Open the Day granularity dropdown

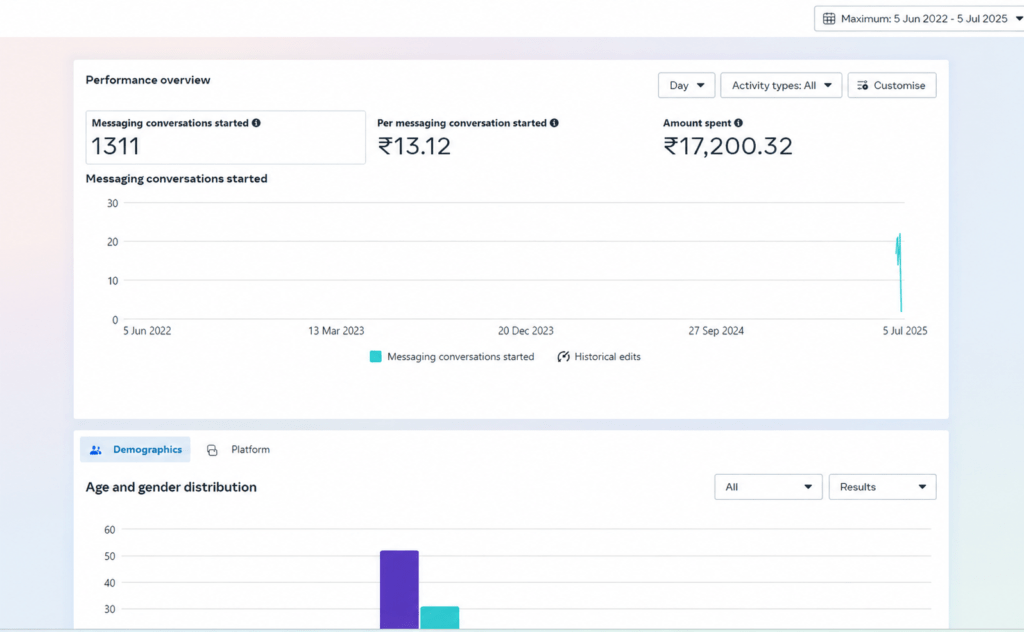coord(686,86)
